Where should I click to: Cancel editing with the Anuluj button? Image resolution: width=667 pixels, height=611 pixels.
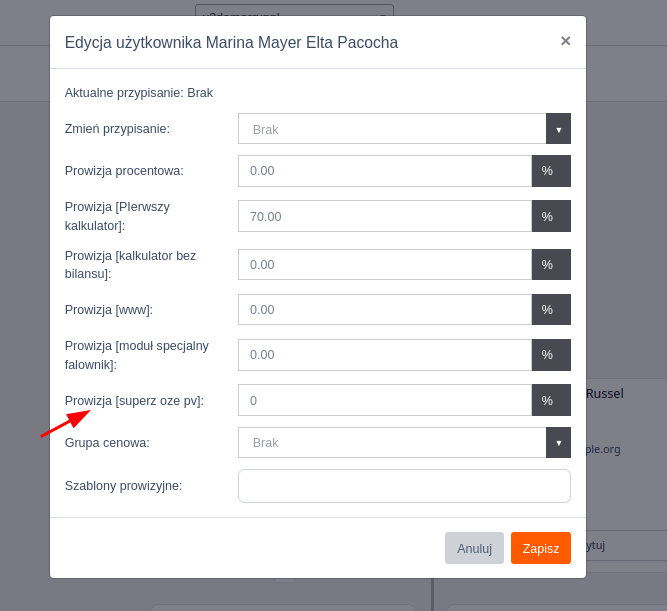(x=474, y=548)
